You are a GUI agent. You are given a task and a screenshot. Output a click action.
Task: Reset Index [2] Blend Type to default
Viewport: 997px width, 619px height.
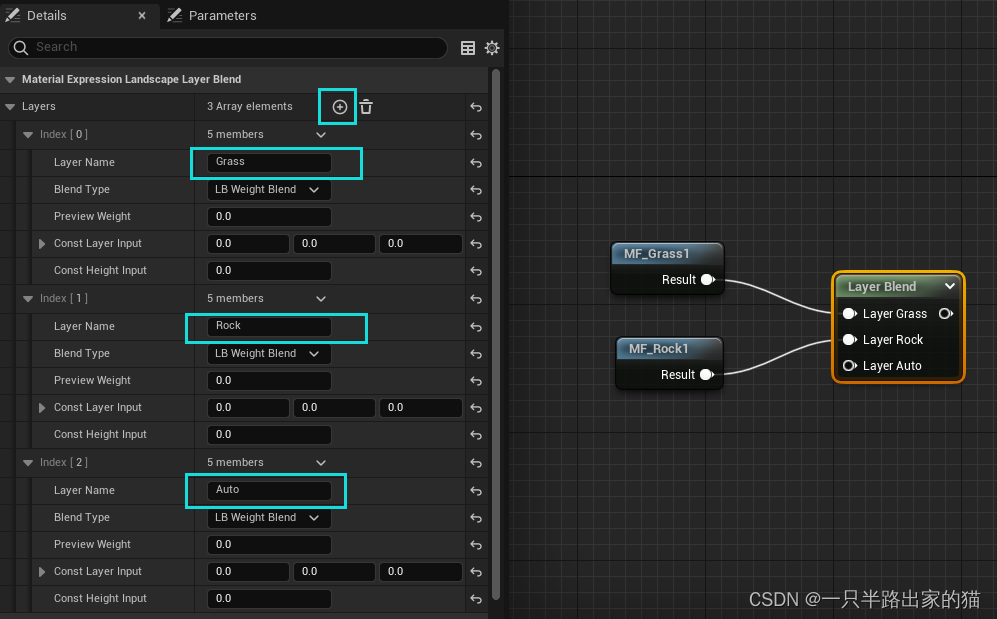476,517
